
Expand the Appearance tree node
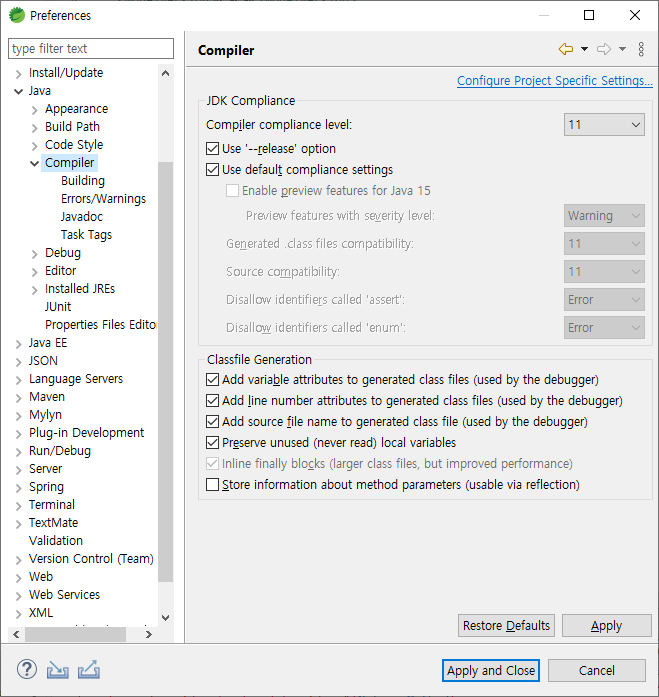click(x=35, y=109)
